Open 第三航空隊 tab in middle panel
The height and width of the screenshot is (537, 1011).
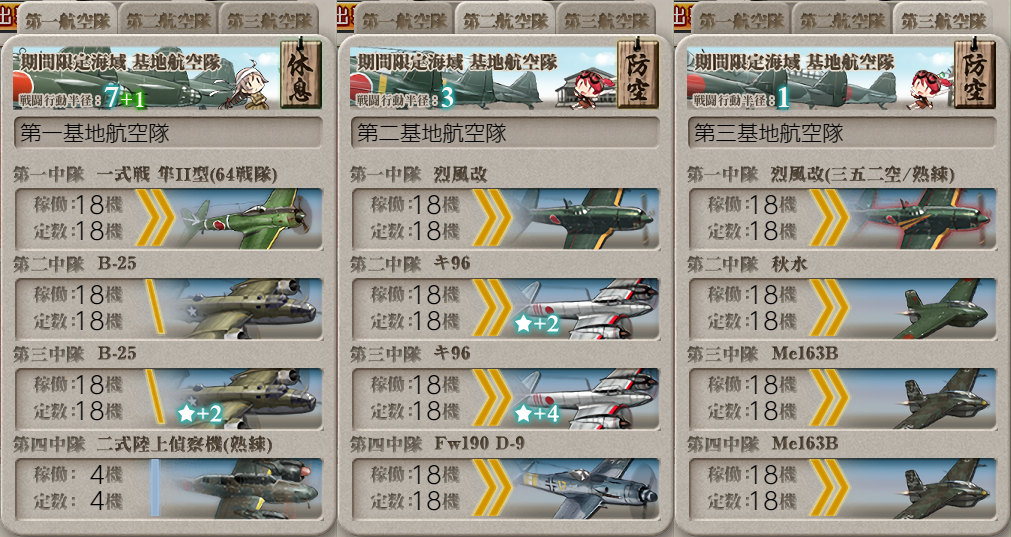[x=606, y=19]
